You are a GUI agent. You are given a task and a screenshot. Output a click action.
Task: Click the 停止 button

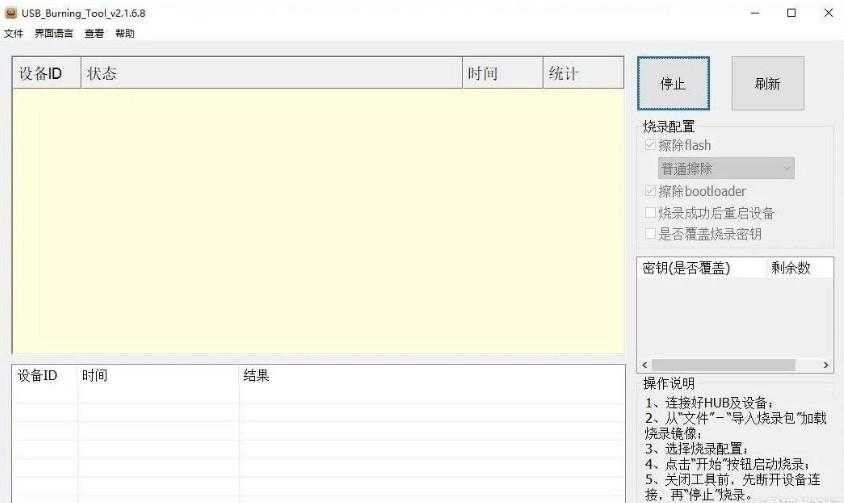(673, 84)
